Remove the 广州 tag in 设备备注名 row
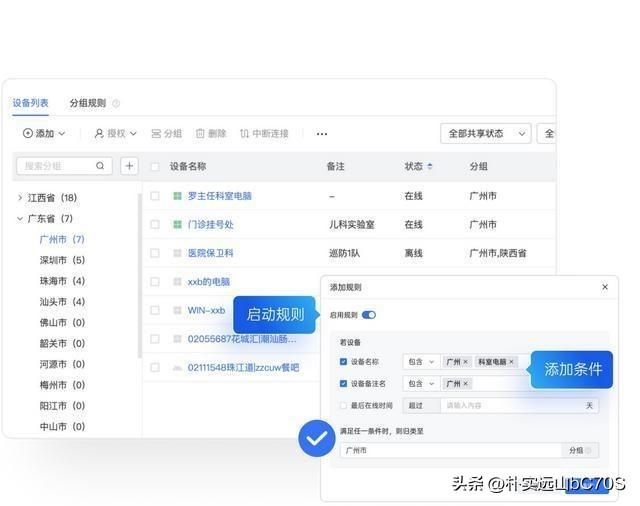This screenshot has width=640, height=506. [465, 384]
